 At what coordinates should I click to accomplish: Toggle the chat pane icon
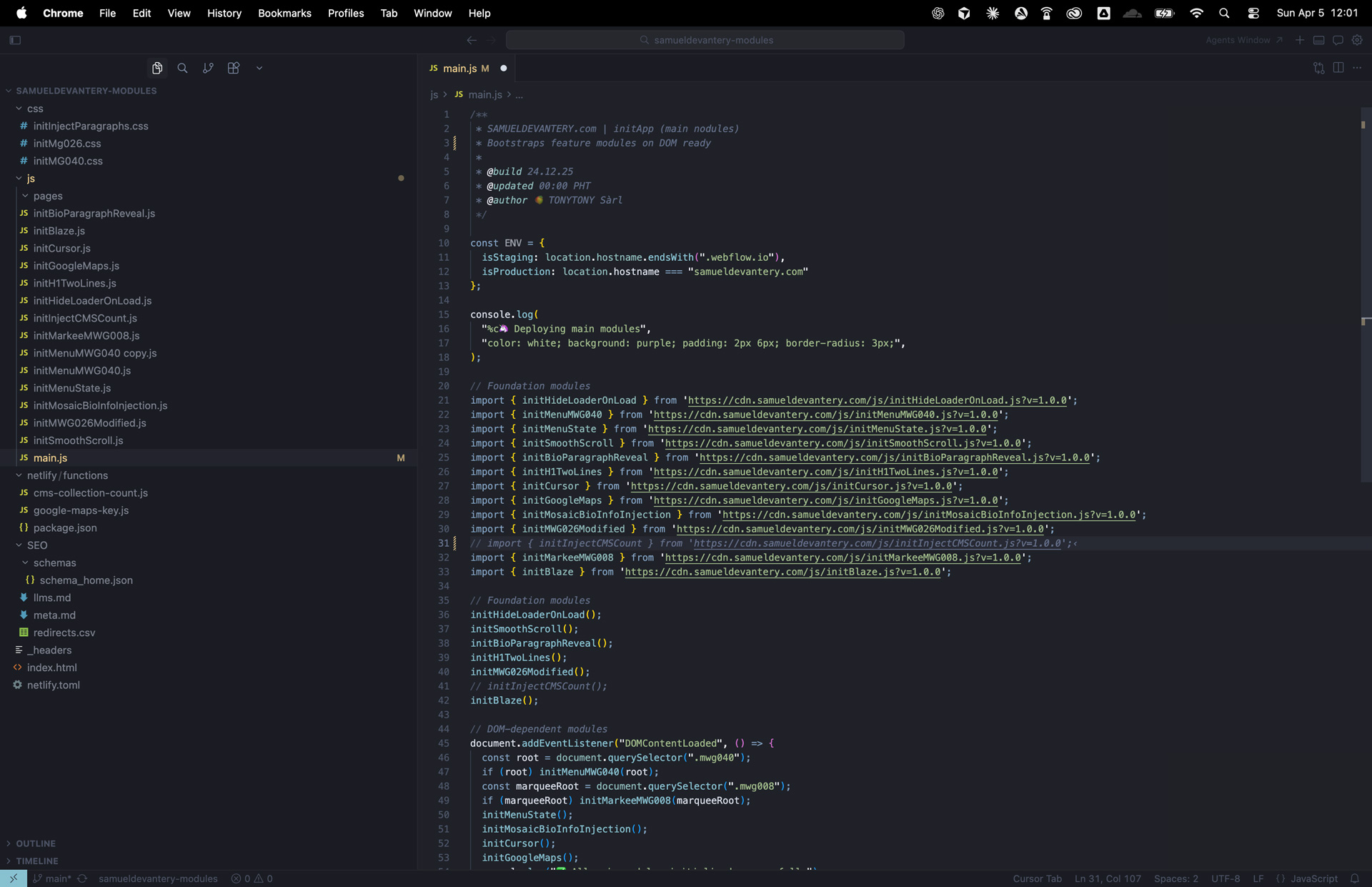pyautogui.click(x=1338, y=40)
